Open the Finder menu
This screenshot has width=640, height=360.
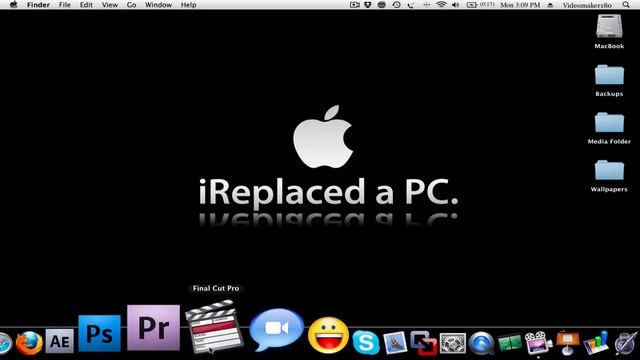coord(38,5)
